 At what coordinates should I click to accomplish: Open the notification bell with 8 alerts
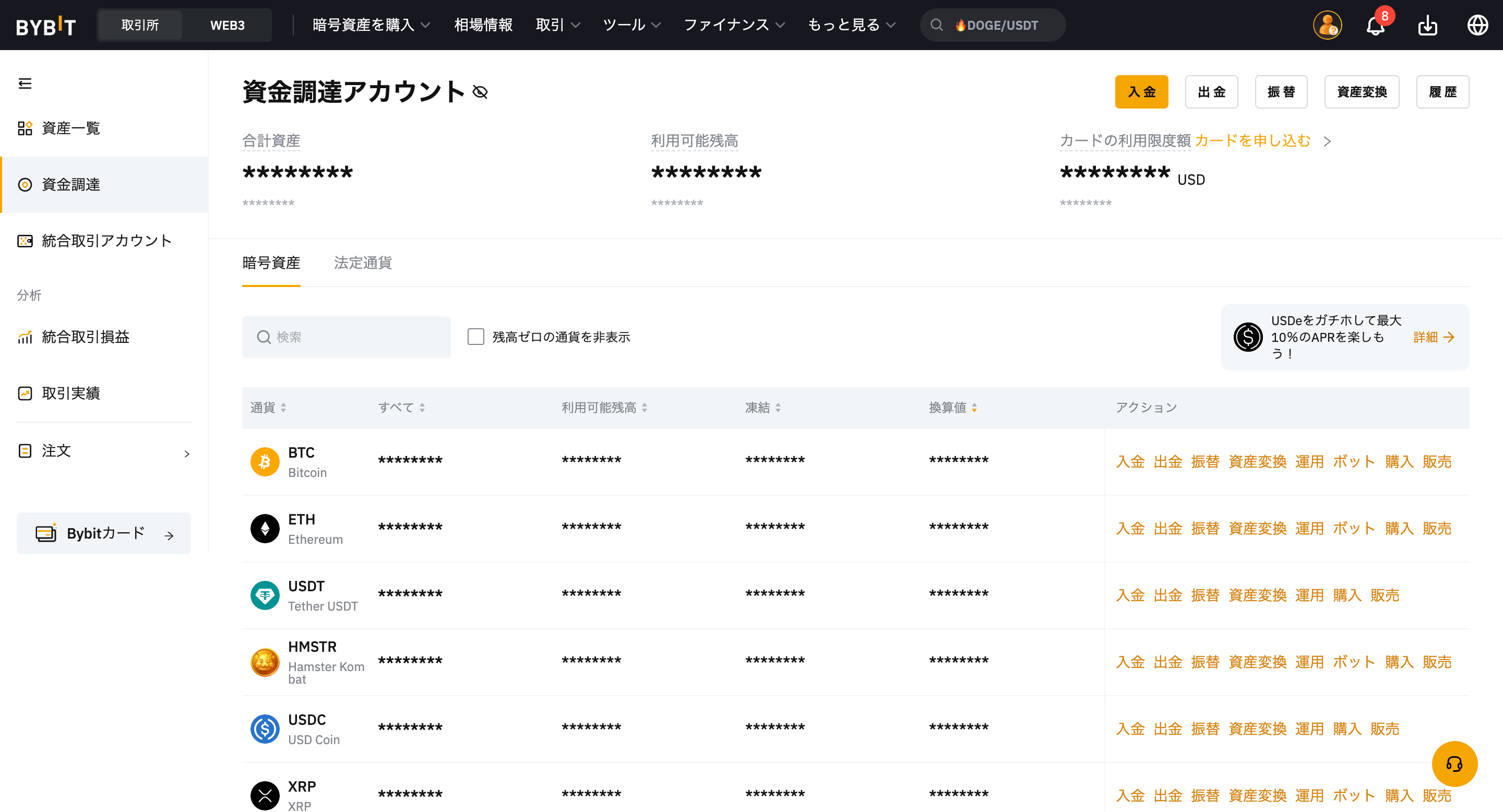[x=1375, y=25]
